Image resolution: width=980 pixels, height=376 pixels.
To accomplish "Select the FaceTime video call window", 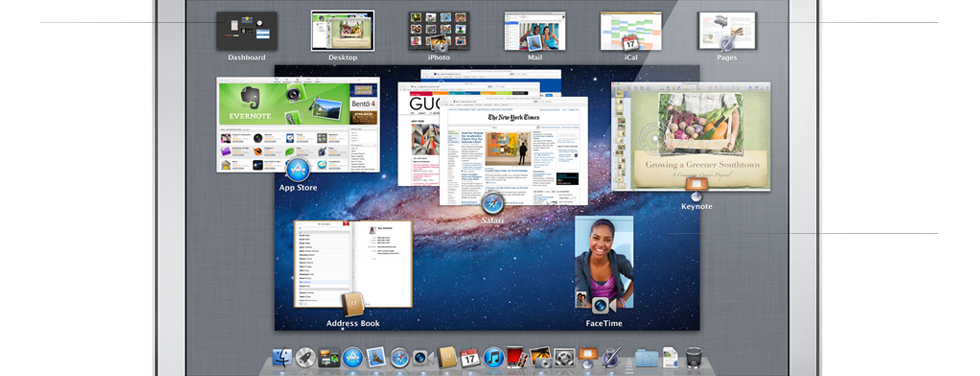I will point(604,262).
